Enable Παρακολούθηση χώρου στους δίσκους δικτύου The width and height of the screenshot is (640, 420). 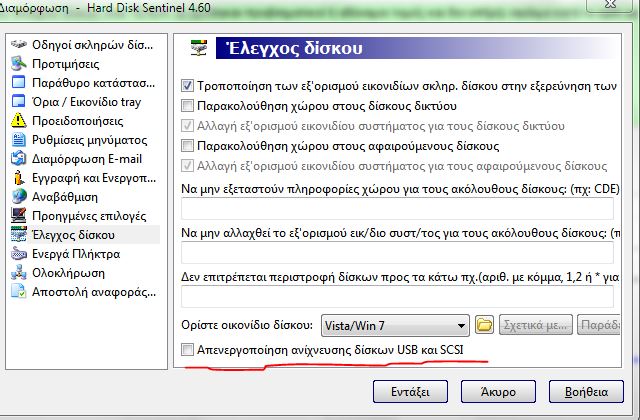click(x=187, y=105)
